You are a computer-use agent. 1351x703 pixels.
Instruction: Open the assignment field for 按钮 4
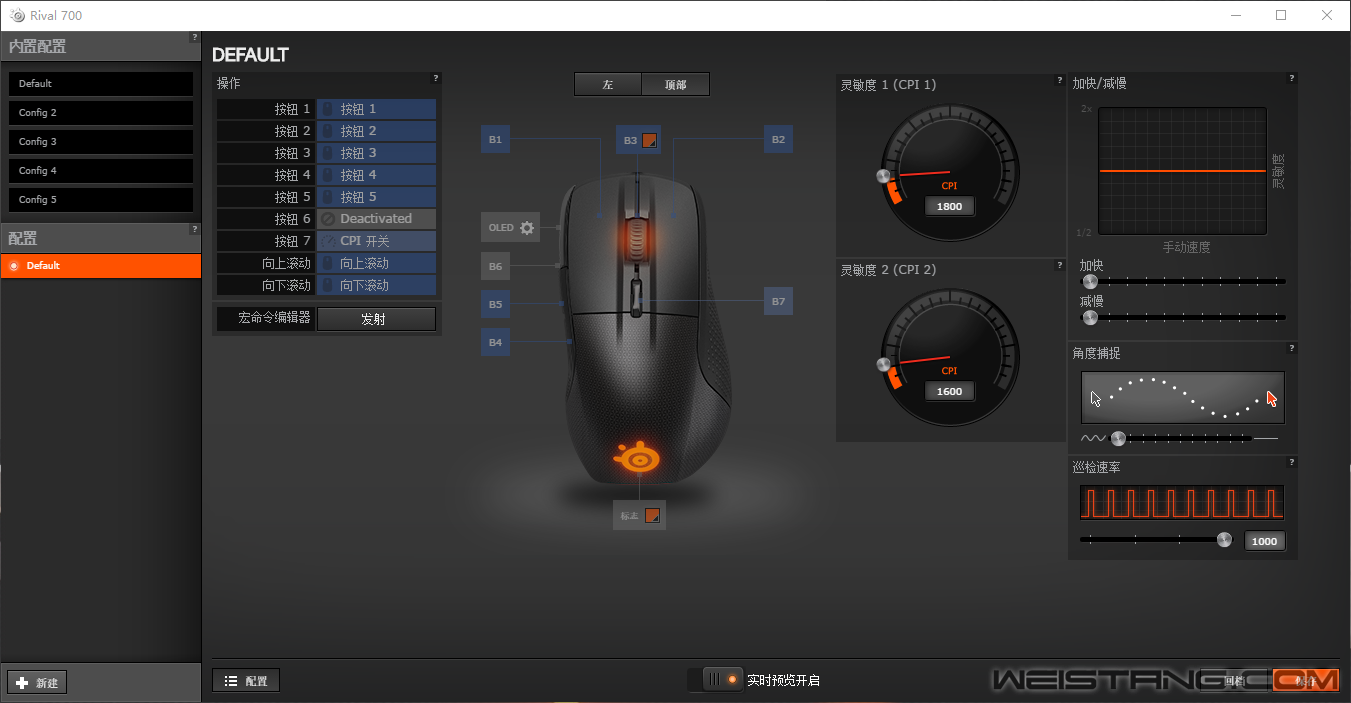pos(376,175)
